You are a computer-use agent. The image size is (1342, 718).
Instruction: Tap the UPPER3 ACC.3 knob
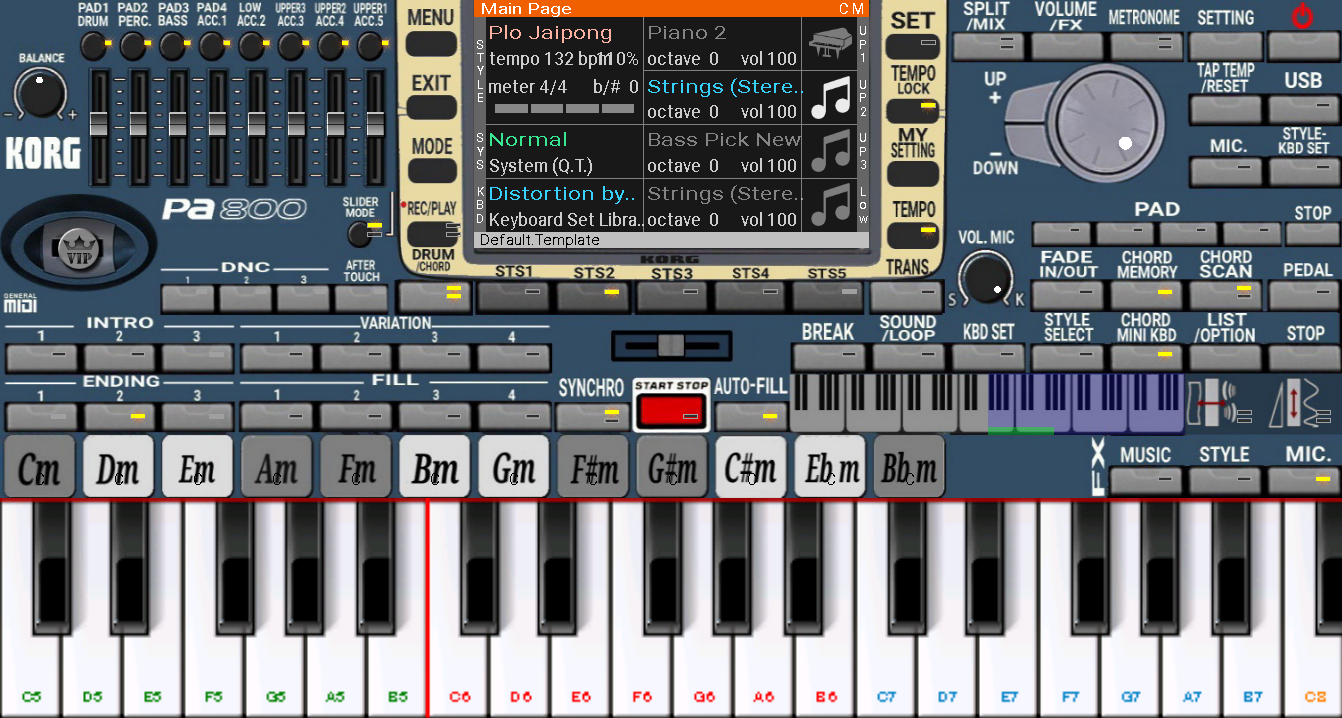tap(291, 45)
